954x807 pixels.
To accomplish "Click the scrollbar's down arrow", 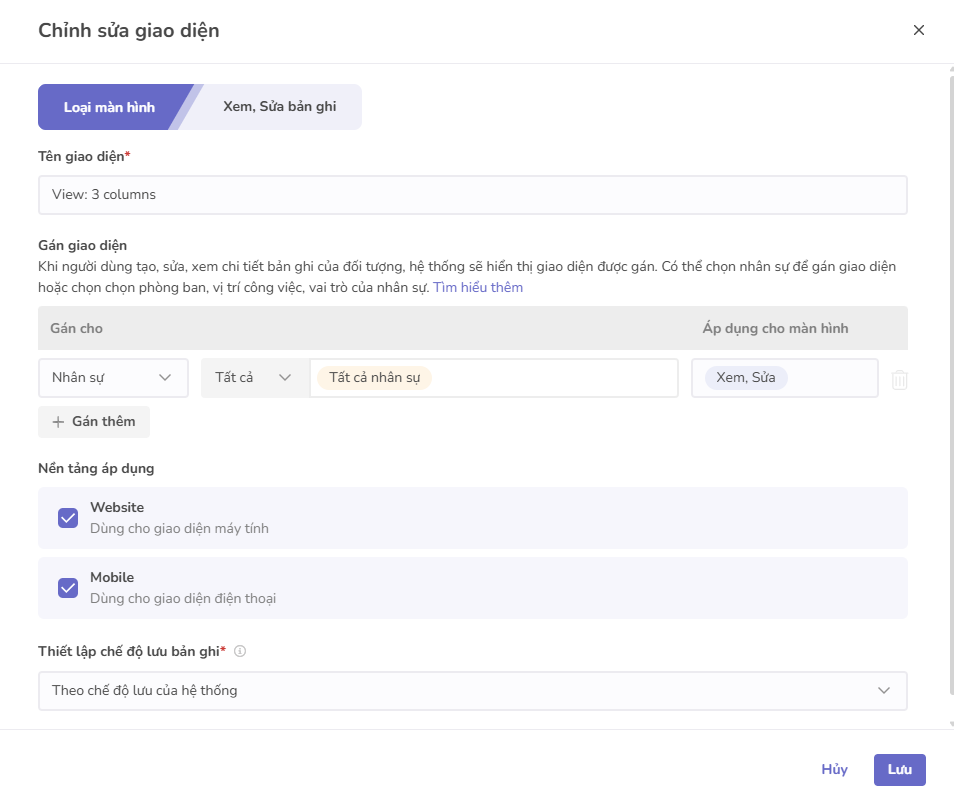I will [x=949, y=723].
